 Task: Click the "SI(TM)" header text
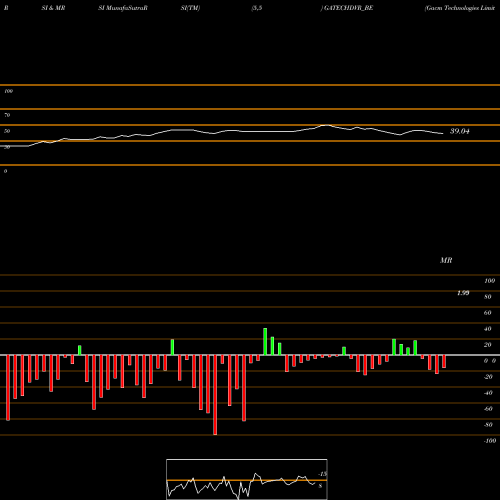[x=190, y=8]
